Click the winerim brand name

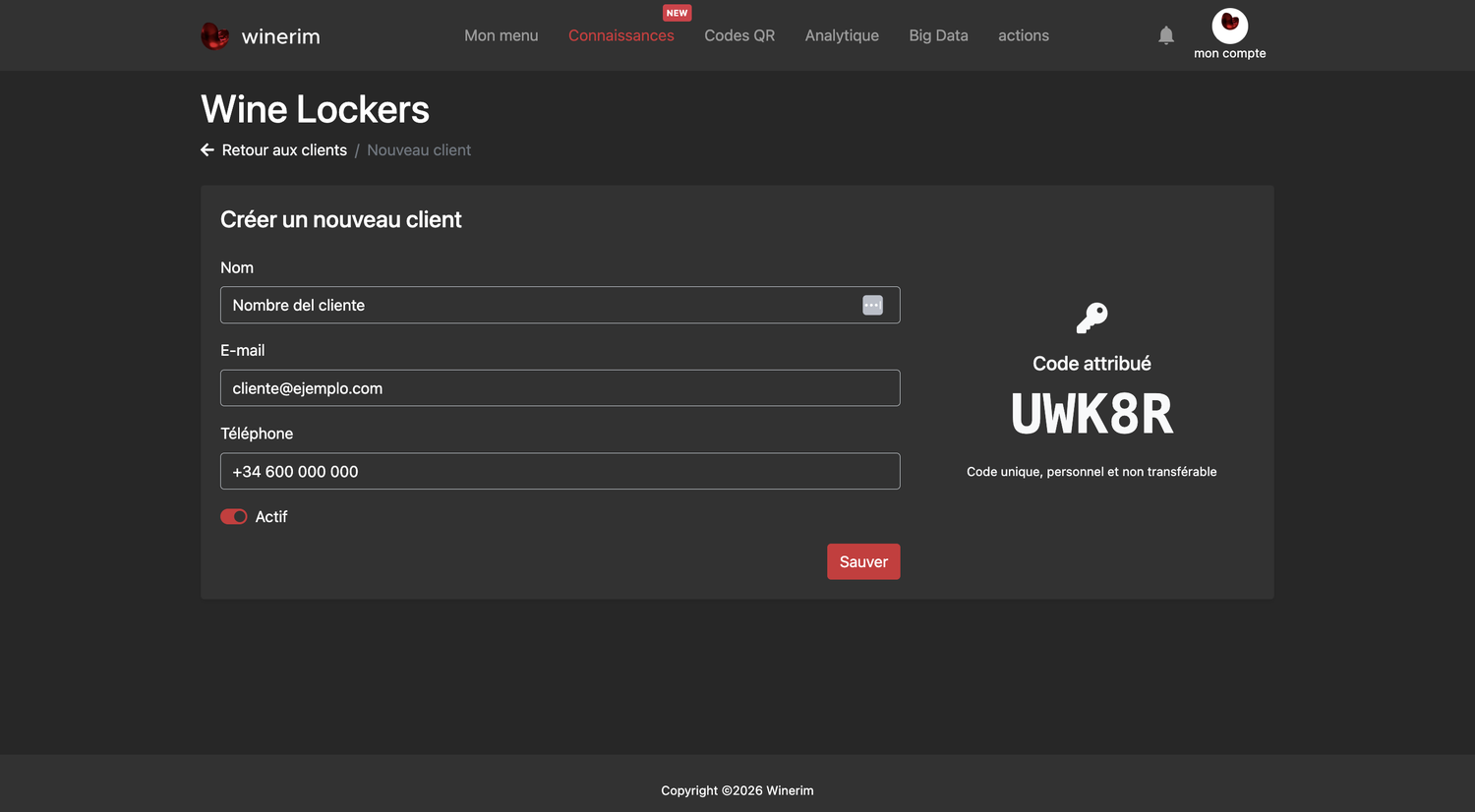coord(281,36)
